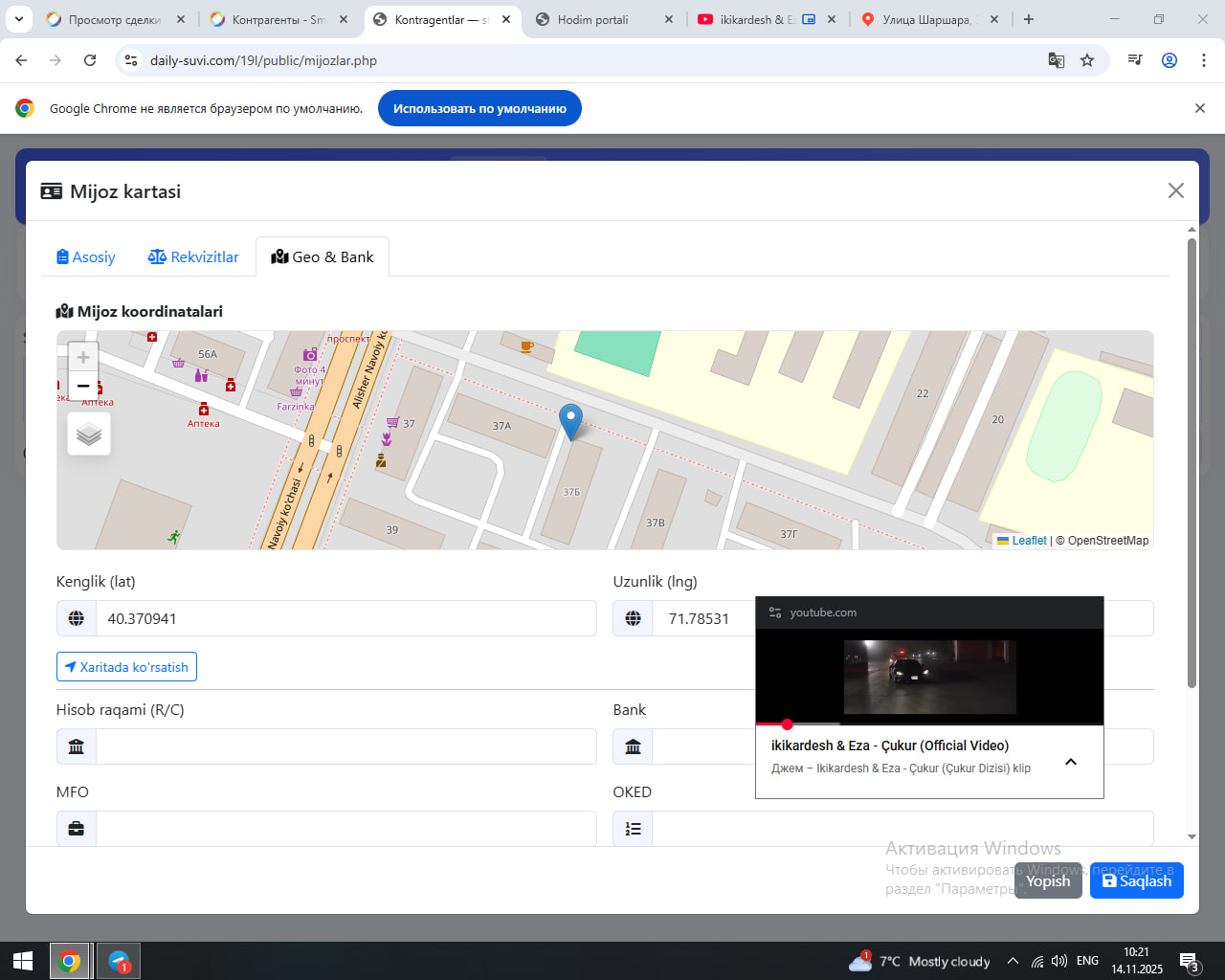Click the Kenglik (lat) input field
Screen dimensions: 1225x980
[345, 618]
